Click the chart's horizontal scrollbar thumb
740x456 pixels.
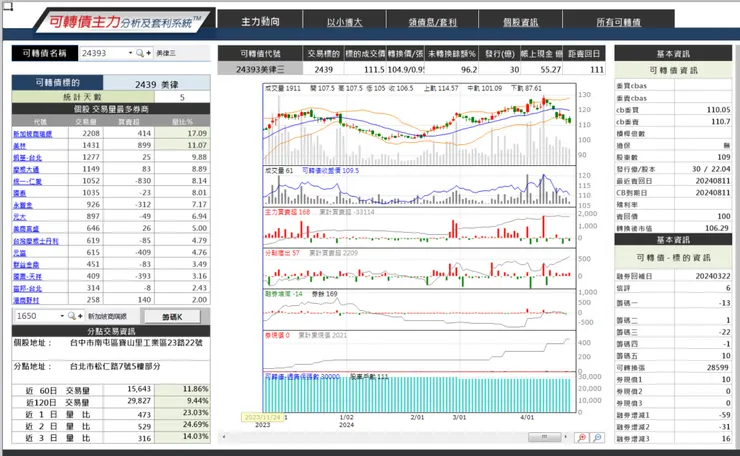[544, 437]
